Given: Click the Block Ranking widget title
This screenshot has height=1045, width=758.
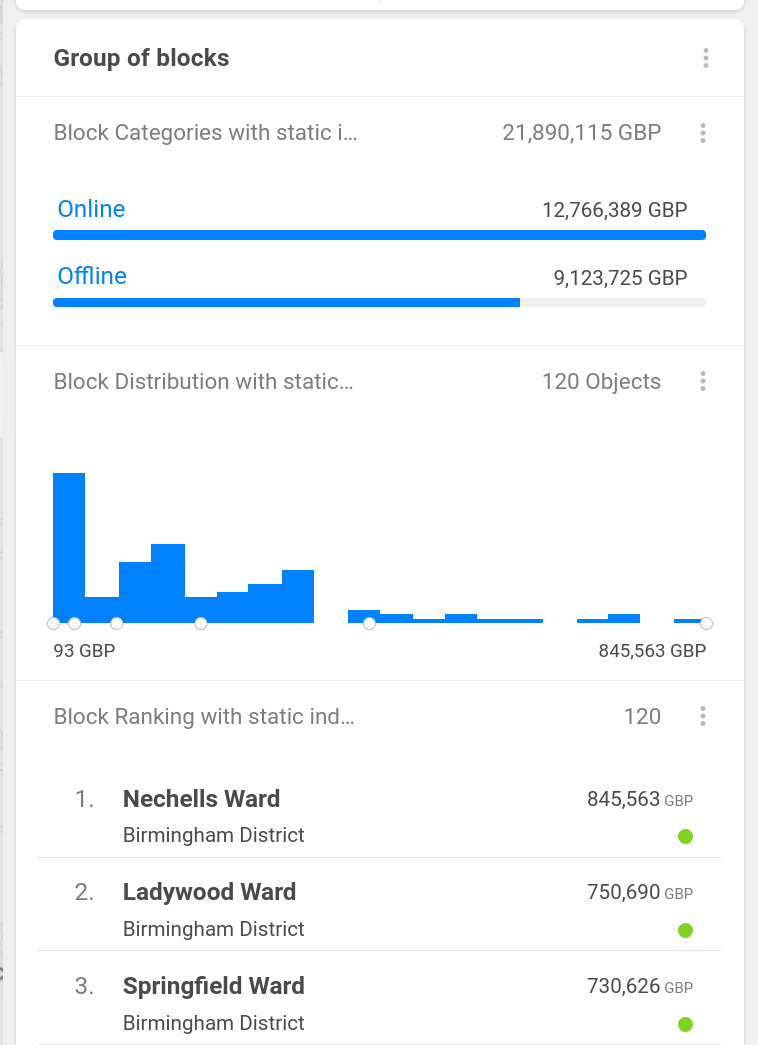Looking at the screenshot, I should 204,716.
